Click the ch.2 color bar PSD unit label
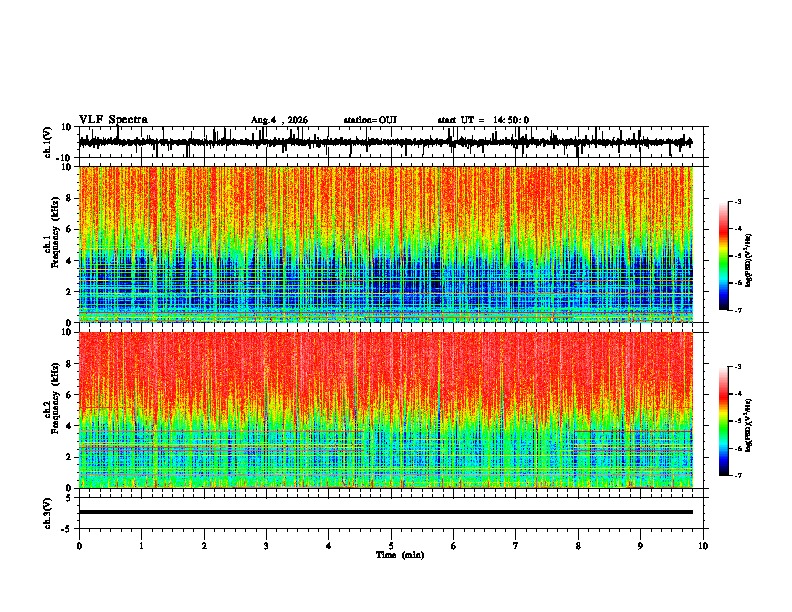The width and height of the screenshot is (792, 612). tap(749, 425)
